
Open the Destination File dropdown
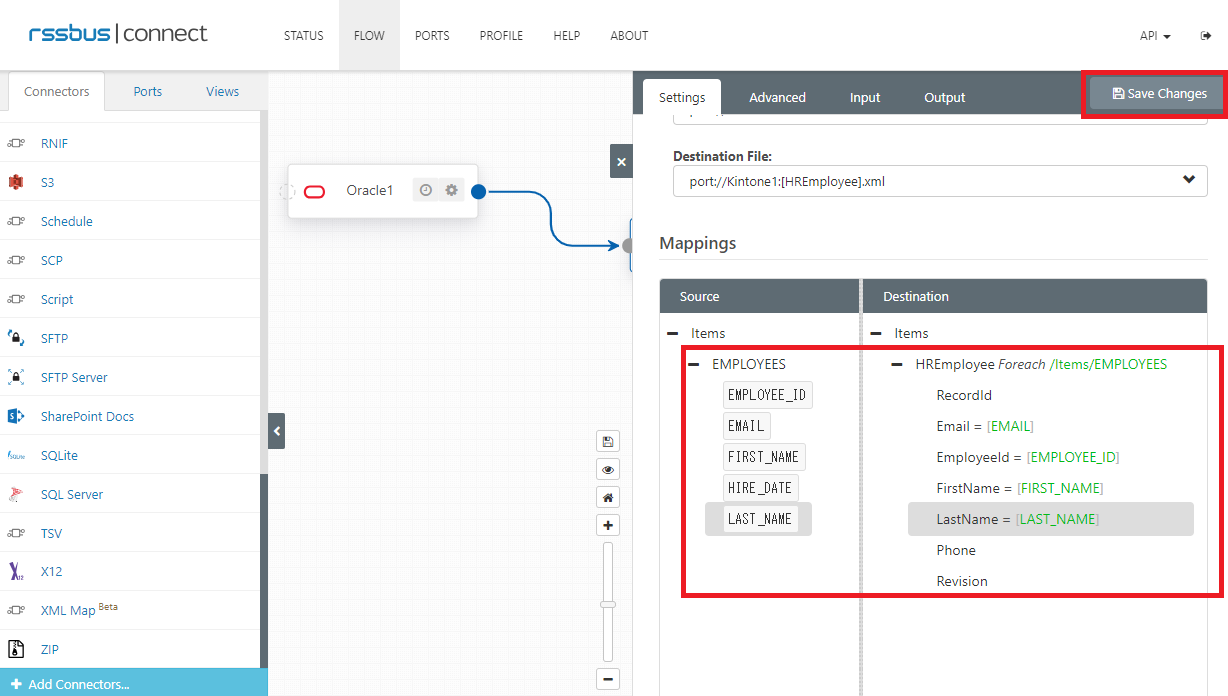1188,181
